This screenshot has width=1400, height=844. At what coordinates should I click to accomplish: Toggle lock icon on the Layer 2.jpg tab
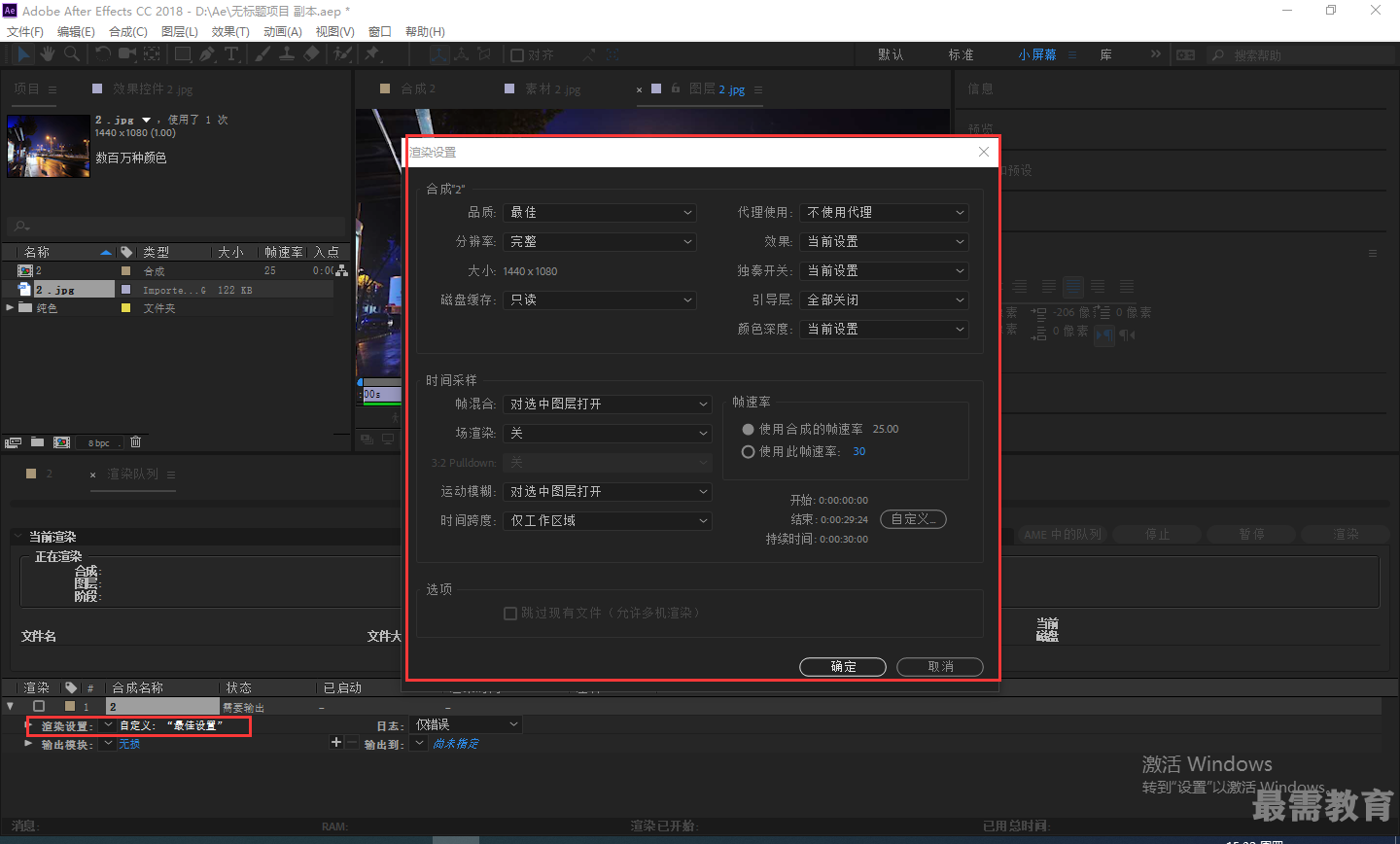click(676, 88)
